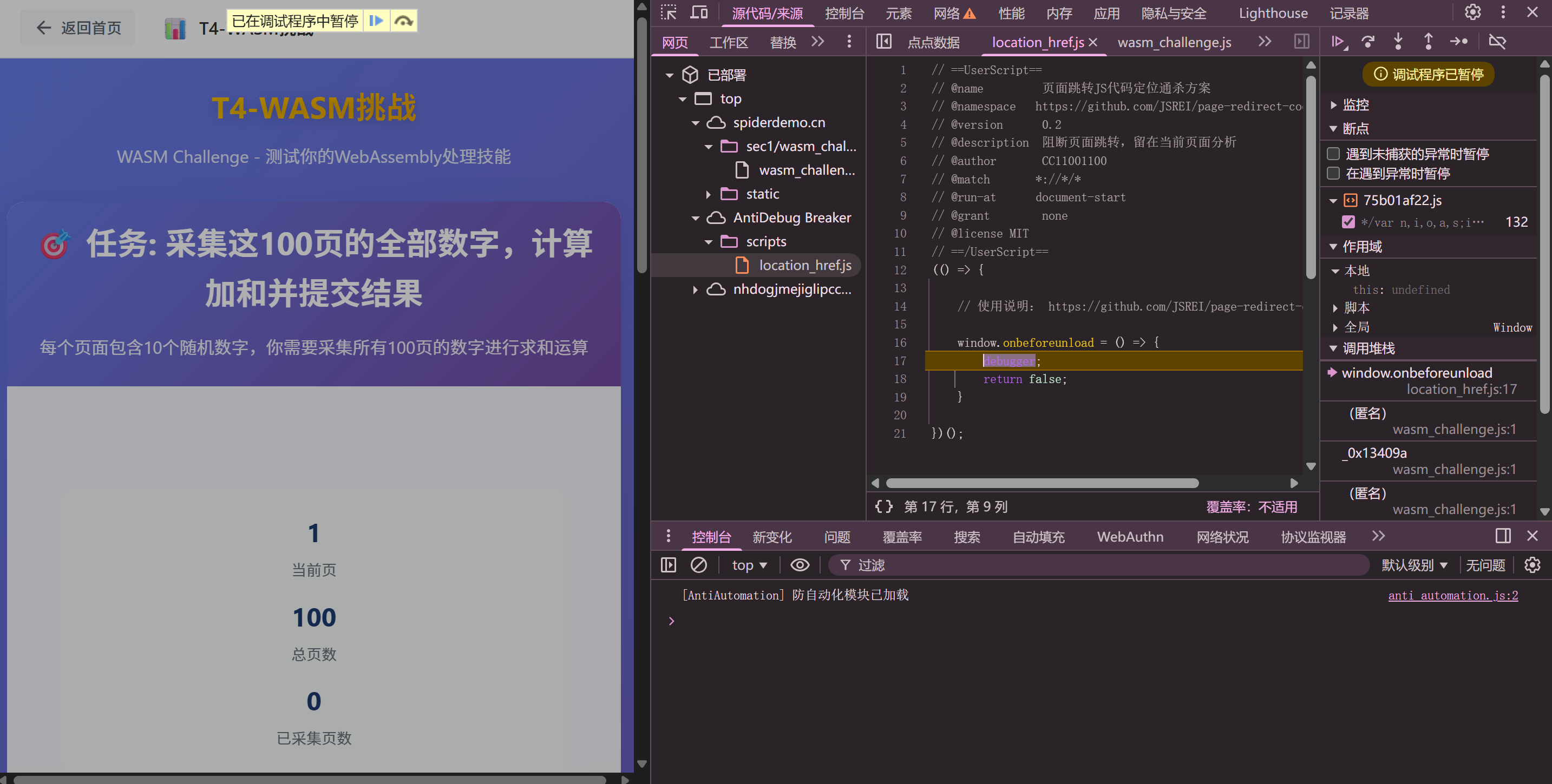Click pretty print braces icon

click(884, 506)
